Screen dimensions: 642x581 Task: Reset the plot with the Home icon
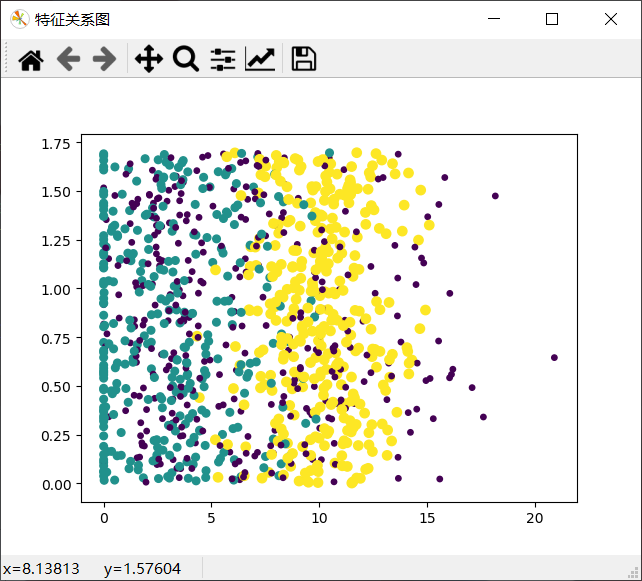tap(31, 60)
